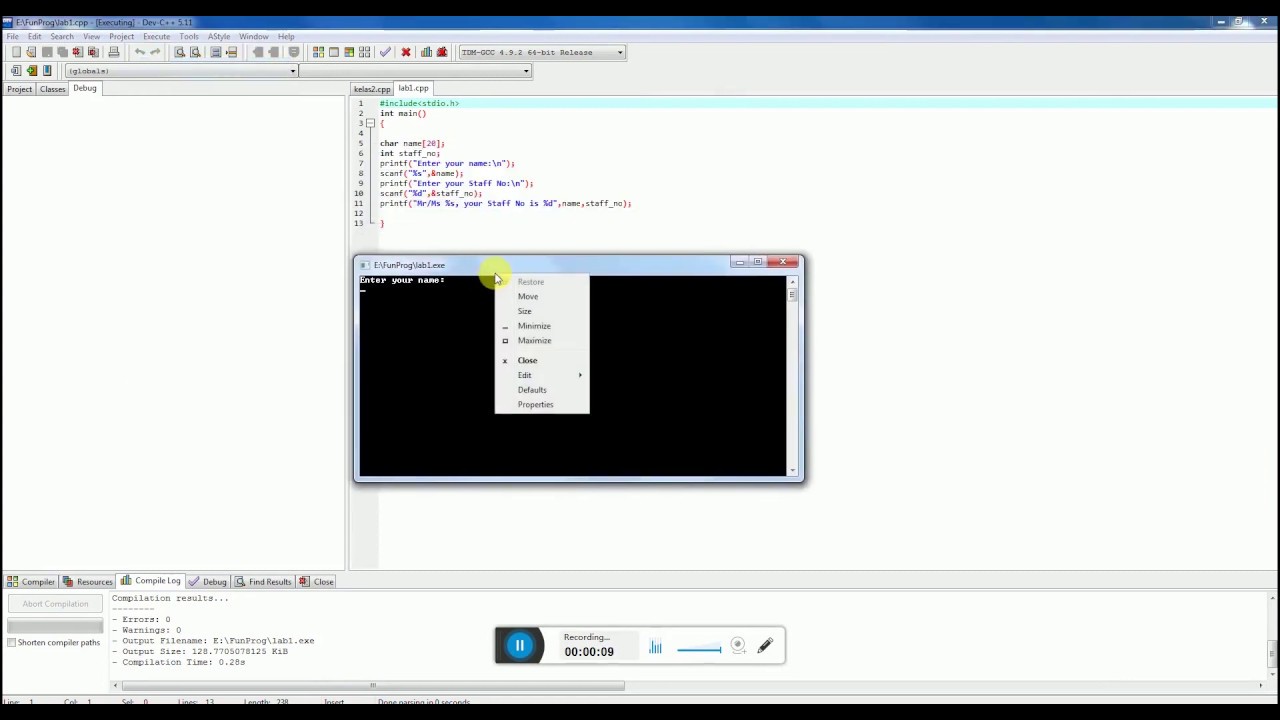Choose Size in console system menu

pyautogui.click(x=542, y=311)
